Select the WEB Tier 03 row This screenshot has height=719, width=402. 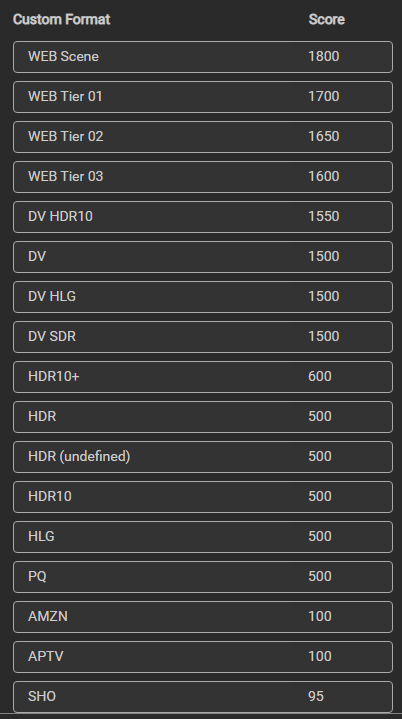[203, 177]
